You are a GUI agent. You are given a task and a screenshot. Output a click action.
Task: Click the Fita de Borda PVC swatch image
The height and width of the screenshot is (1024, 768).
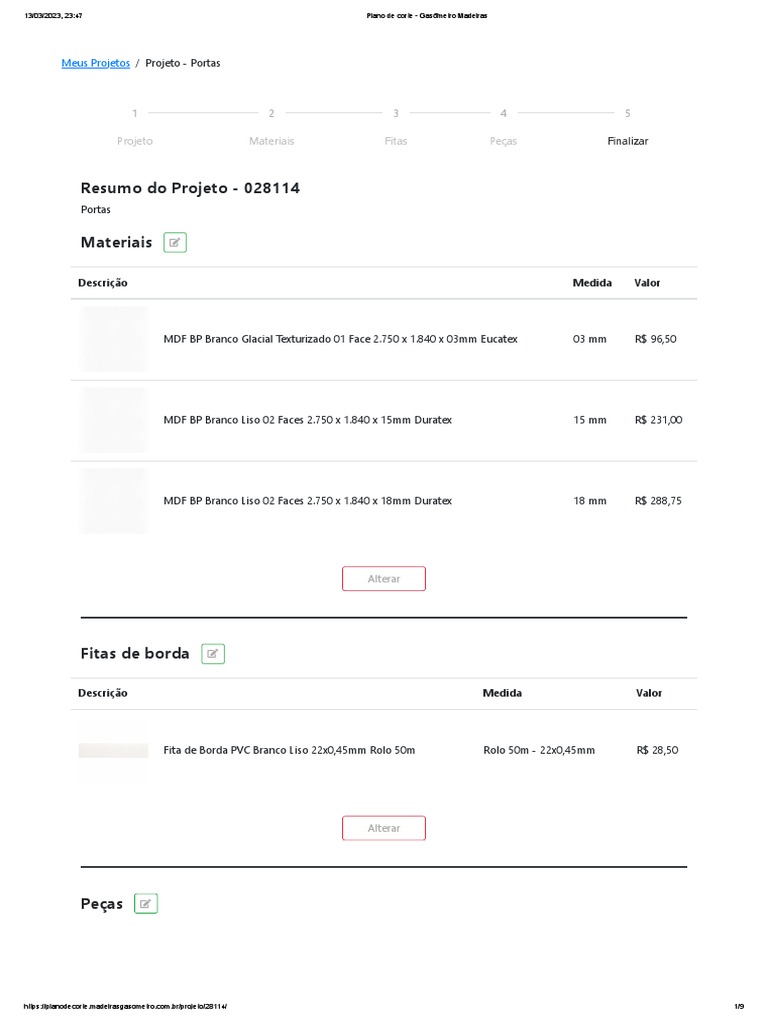tap(114, 750)
